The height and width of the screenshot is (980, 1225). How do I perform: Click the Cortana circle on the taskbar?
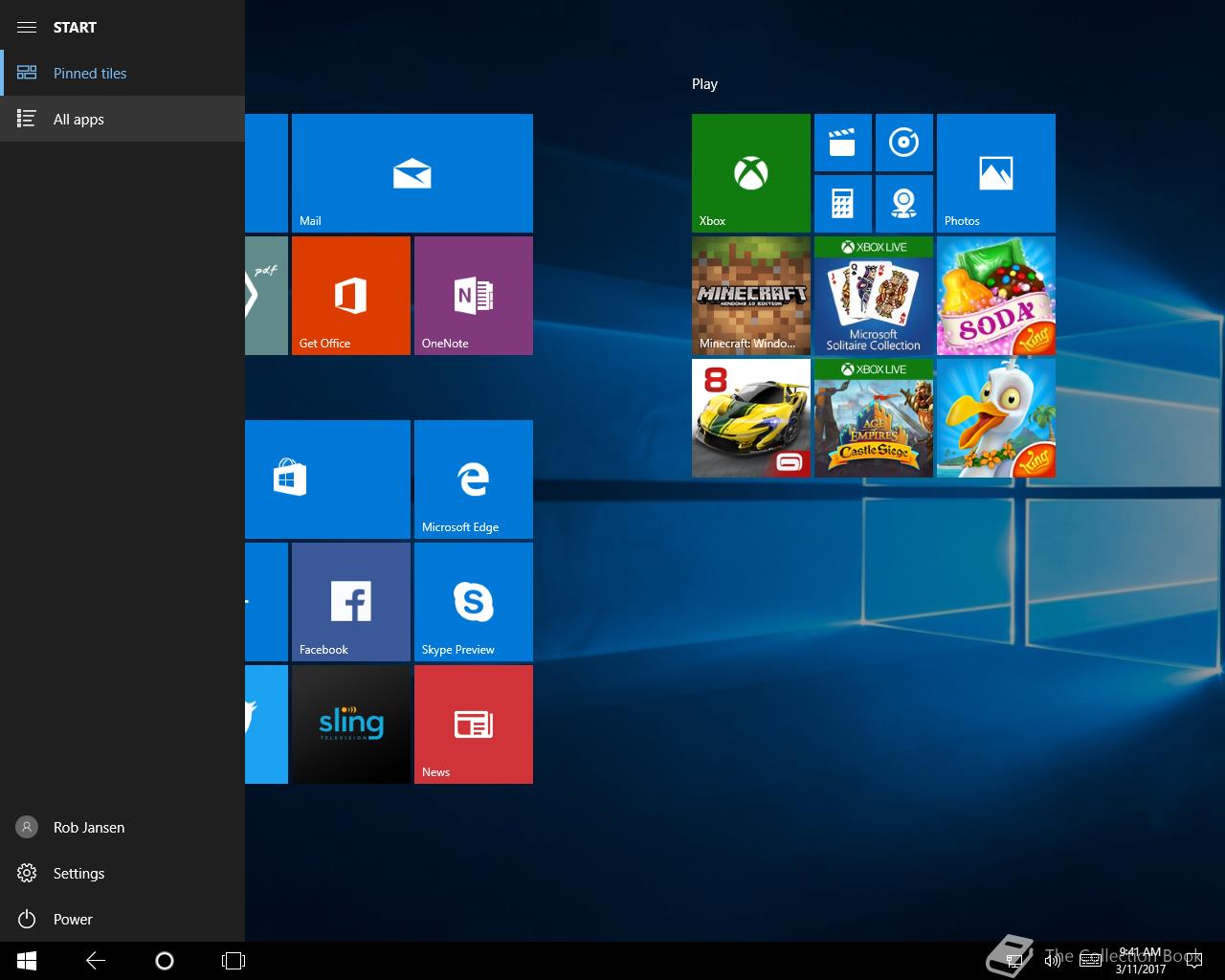[x=164, y=961]
